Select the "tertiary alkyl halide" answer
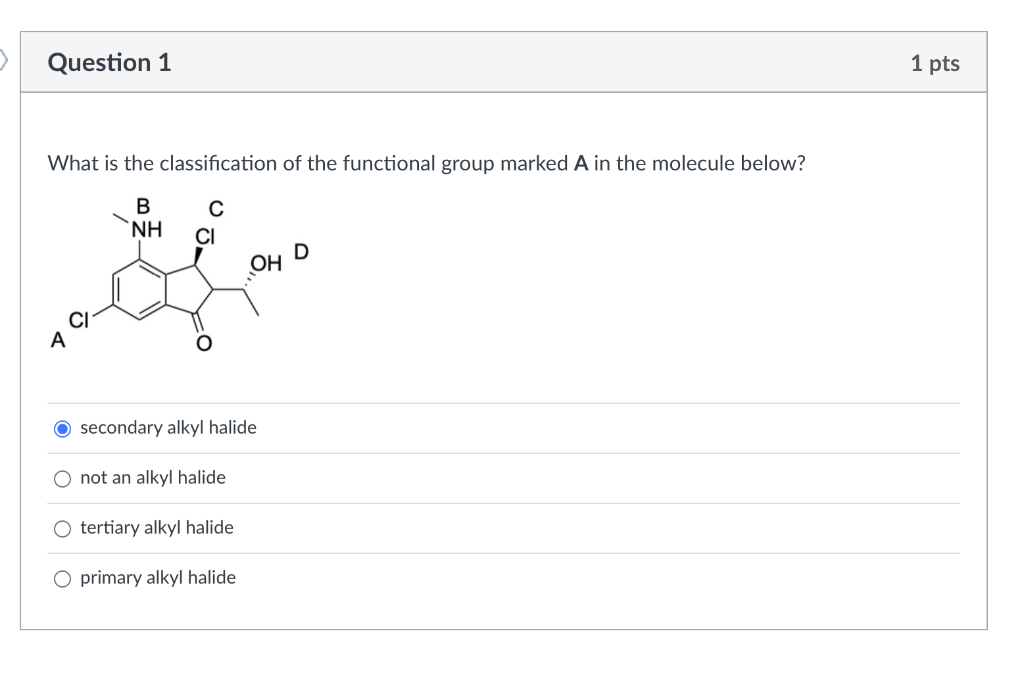1024x679 pixels. click(62, 528)
